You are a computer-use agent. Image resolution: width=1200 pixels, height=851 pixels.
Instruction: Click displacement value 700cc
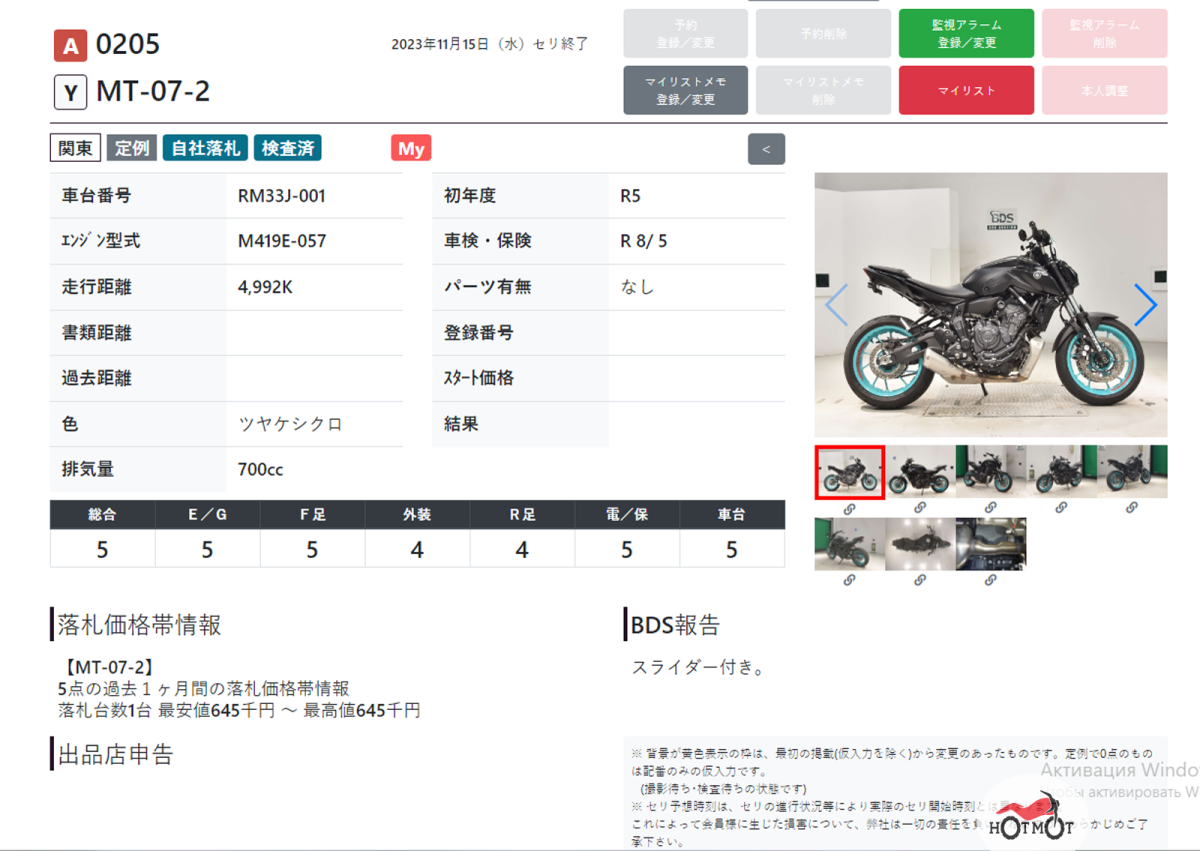pos(260,469)
